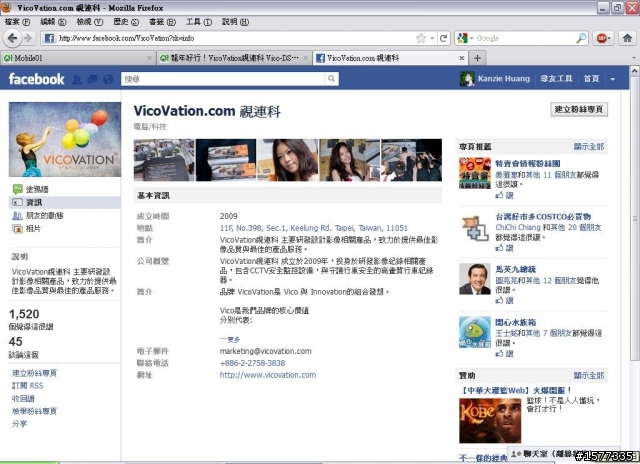This screenshot has width=640, height=464.
Task: Click 尋友工具 in the Facebook header
Action: point(556,79)
